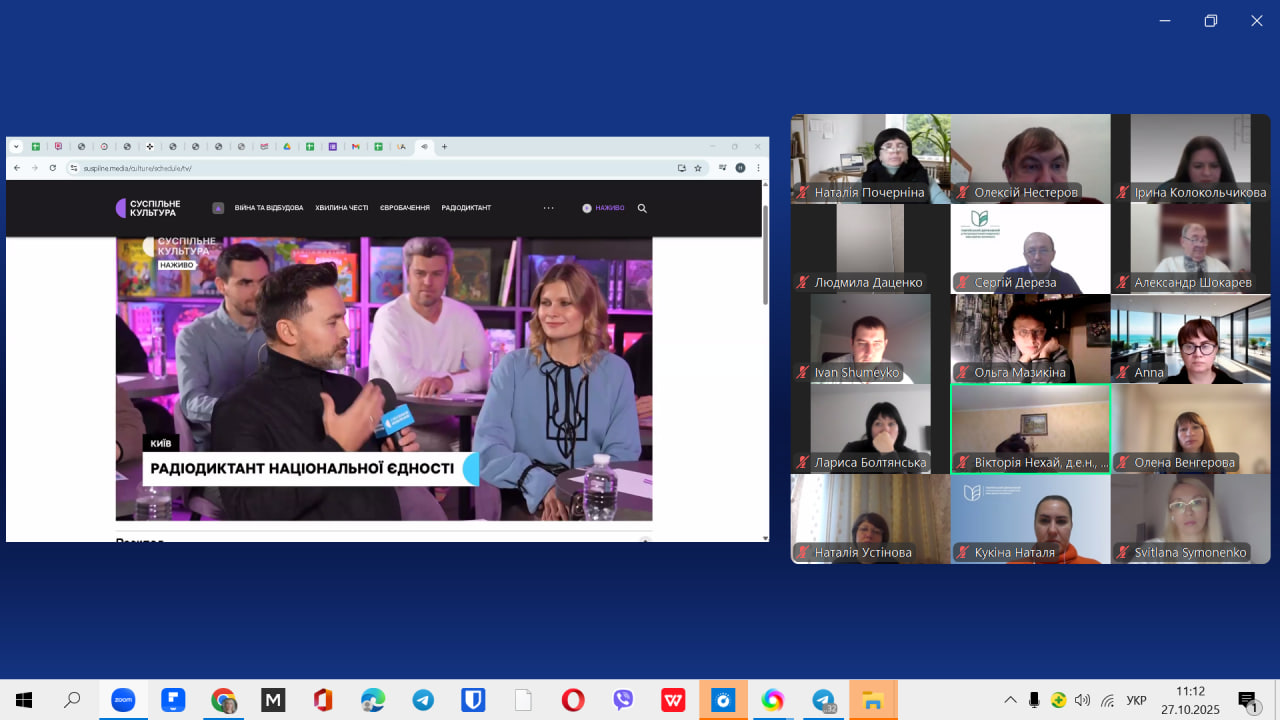Select Вікторія Нехай's video tile

pyautogui.click(x=1030, y=428)
